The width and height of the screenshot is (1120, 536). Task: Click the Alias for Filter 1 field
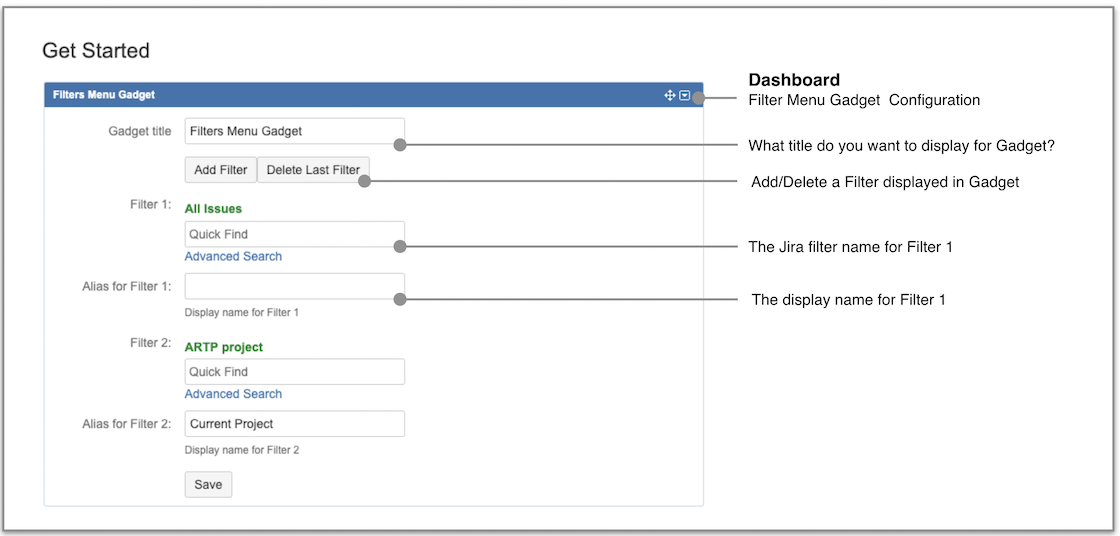pyautogui.click(x=294, y=286)
